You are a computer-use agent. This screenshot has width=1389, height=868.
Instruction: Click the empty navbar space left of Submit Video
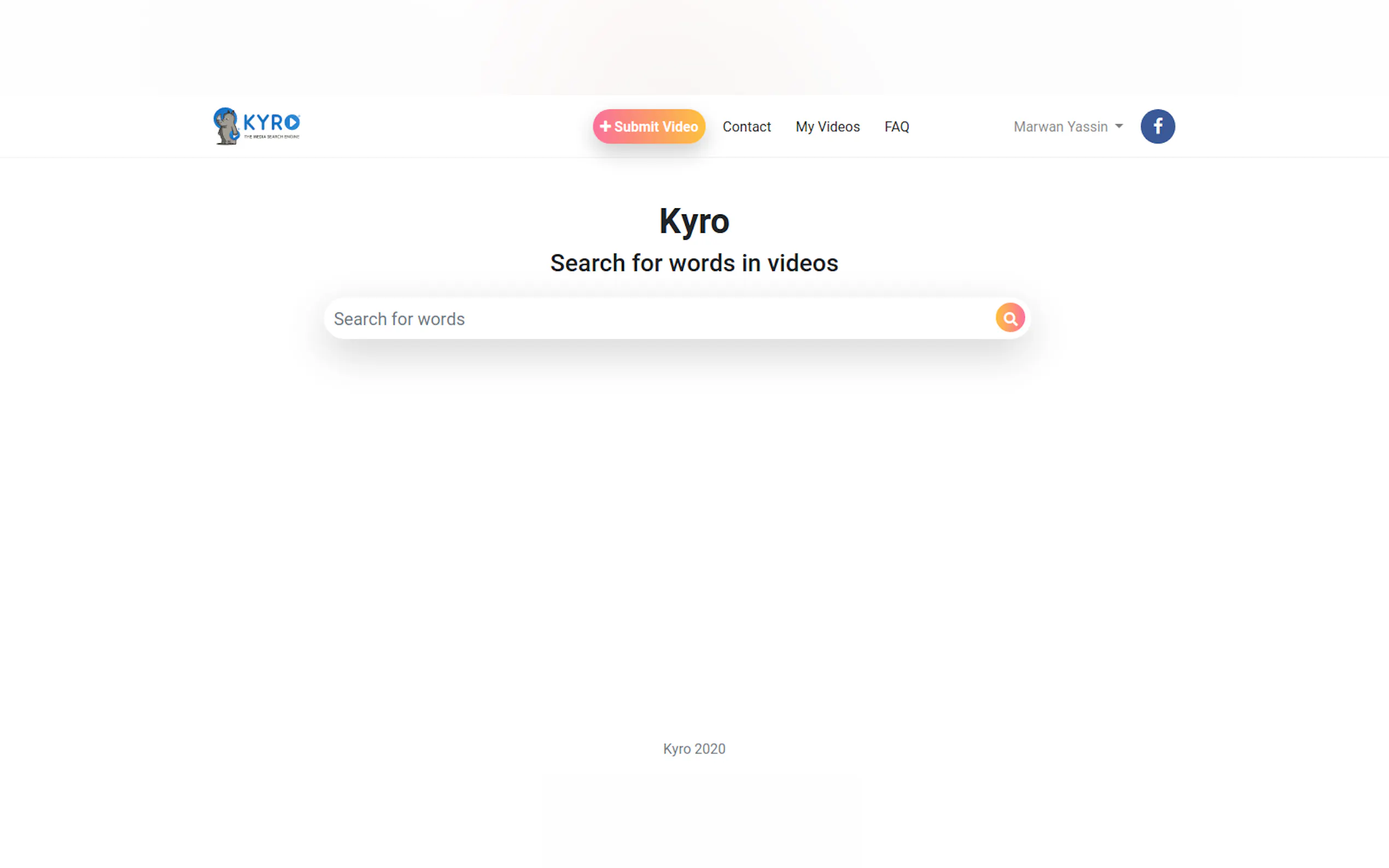click(x=448, y=126)
